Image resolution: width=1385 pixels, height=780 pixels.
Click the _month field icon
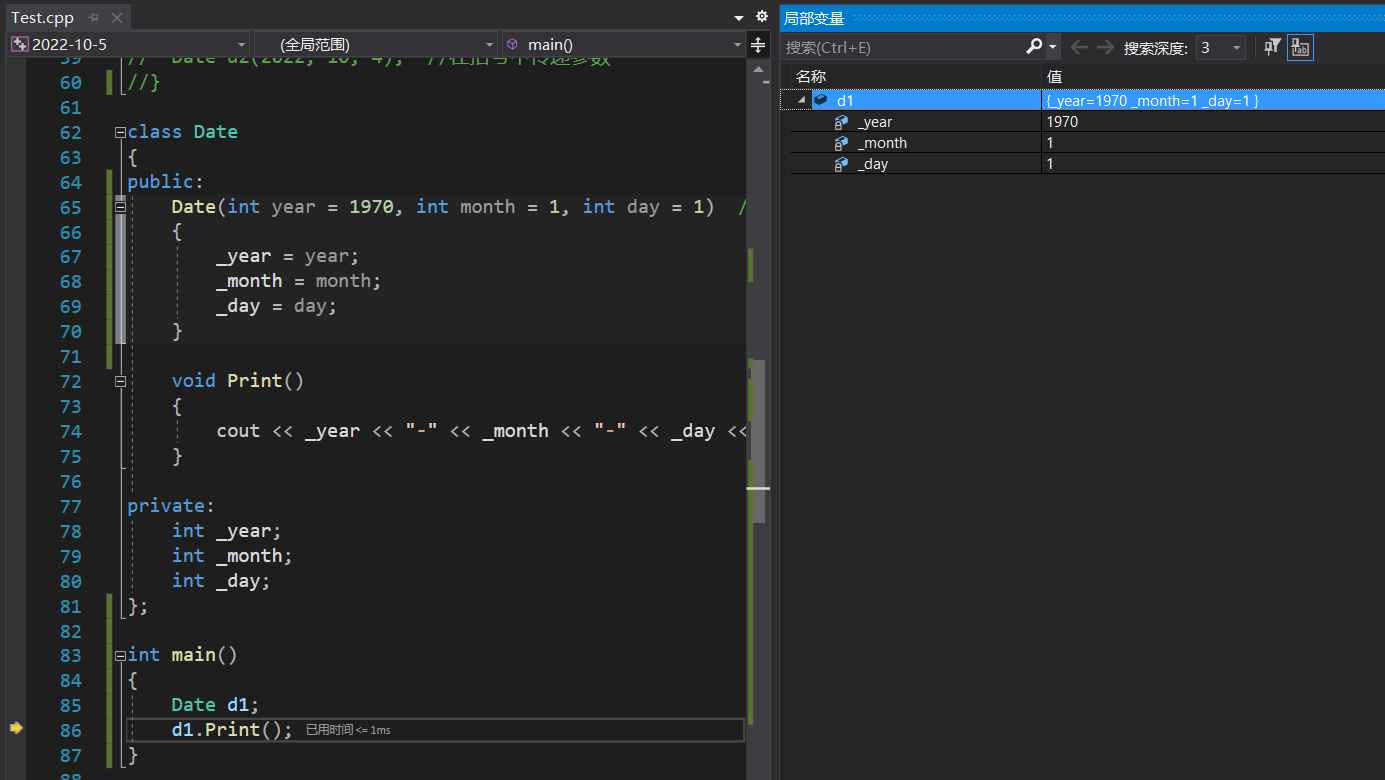click(842, 143)
